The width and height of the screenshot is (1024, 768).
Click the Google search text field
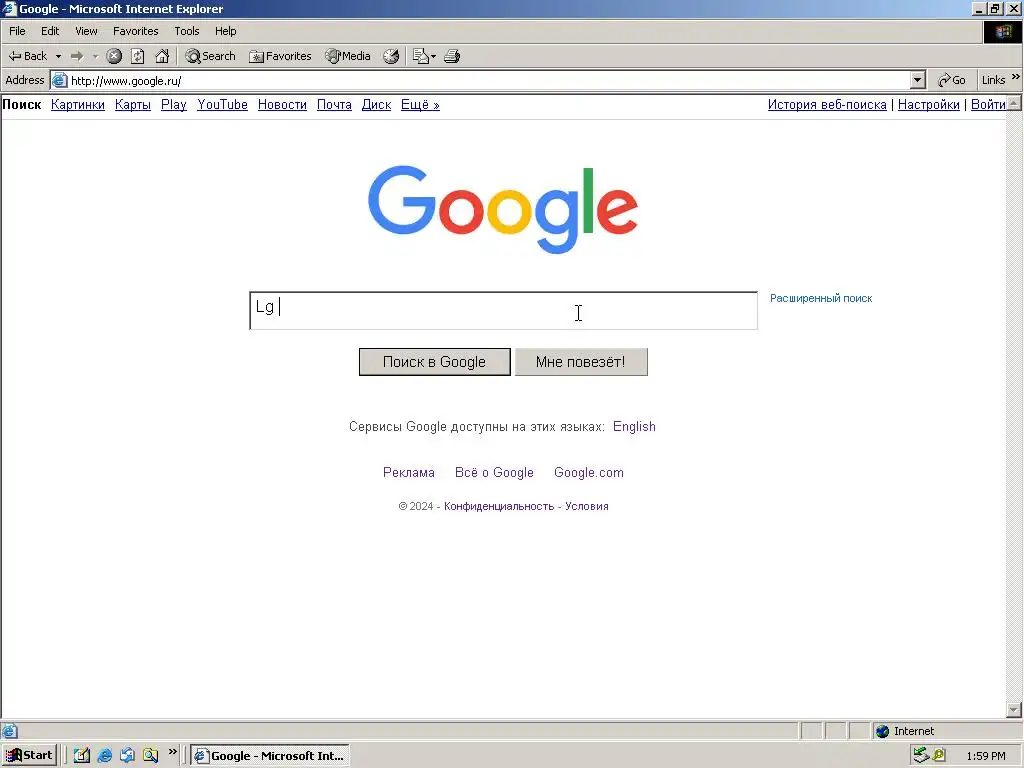point(504,311)
